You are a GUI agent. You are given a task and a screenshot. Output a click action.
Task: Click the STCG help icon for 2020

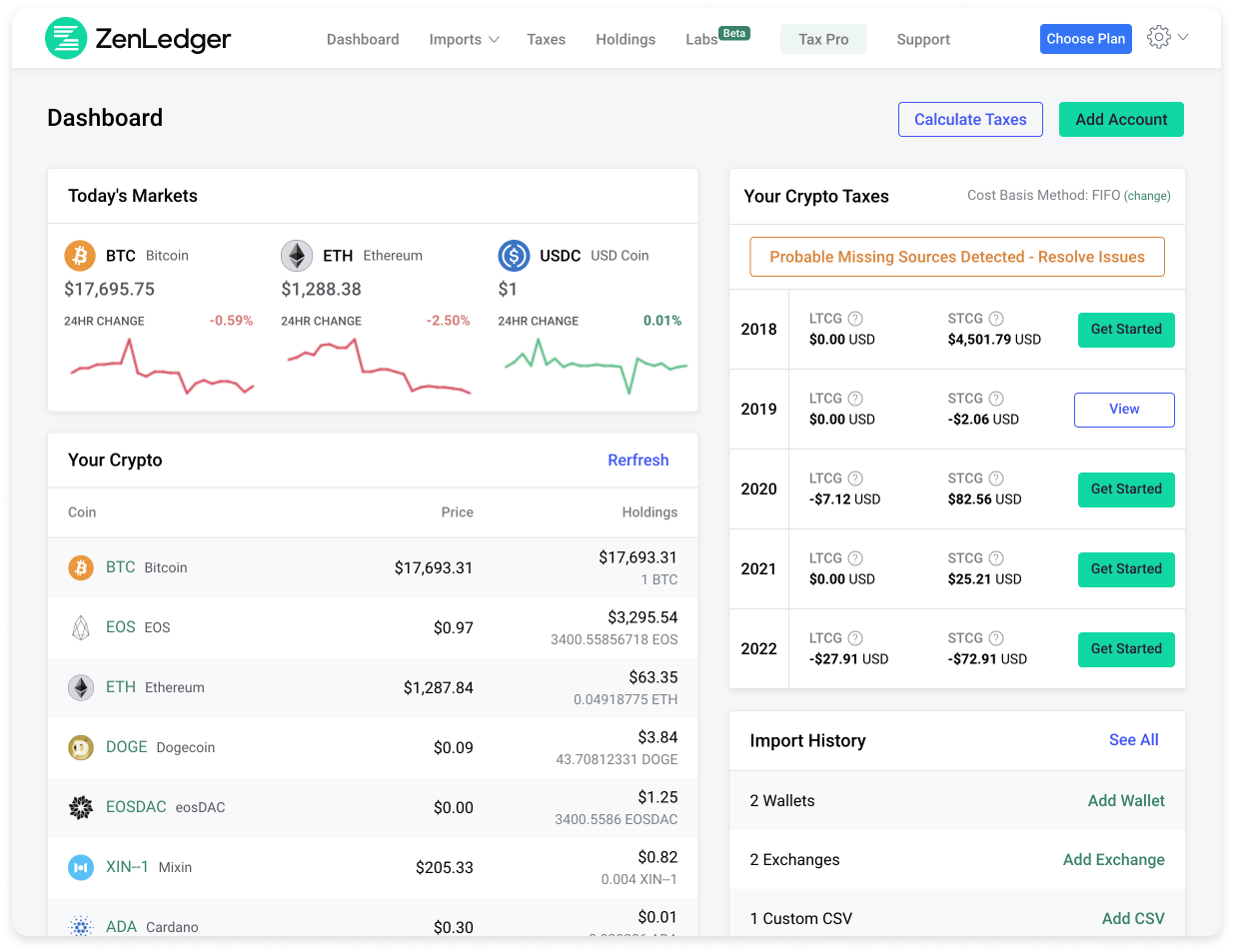pos(996,478)
